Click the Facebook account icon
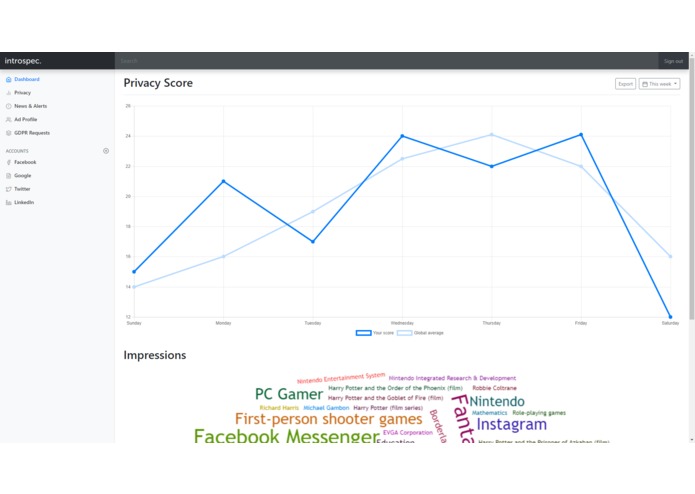This screenshot has height=494, width=695. pyautogui.click(x=8, y=162)
